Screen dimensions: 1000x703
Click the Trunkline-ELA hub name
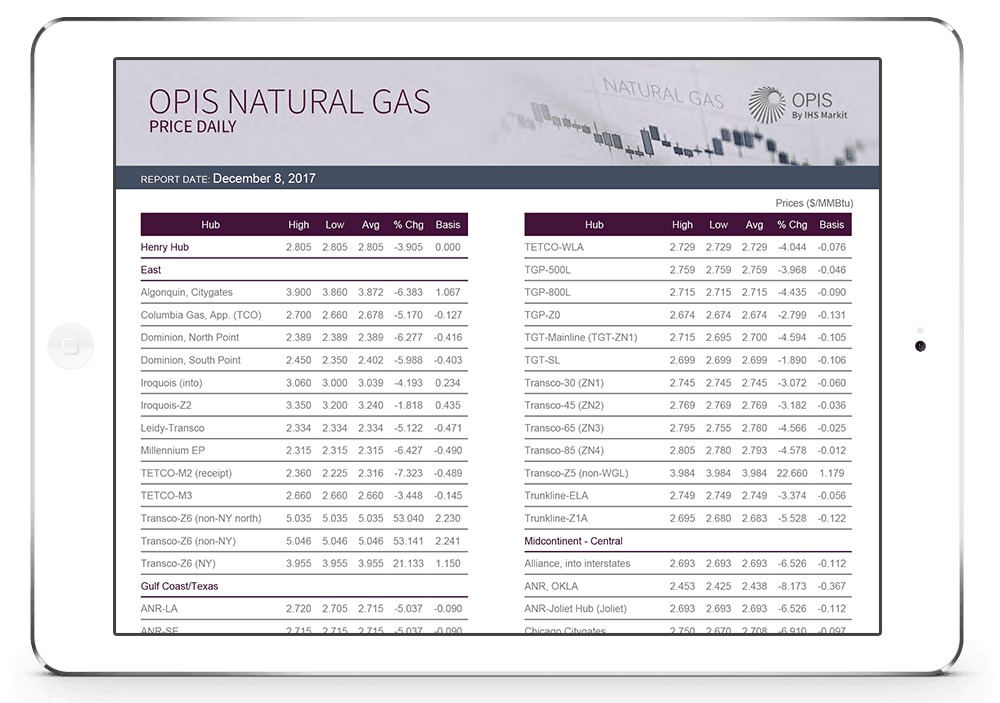556,495
